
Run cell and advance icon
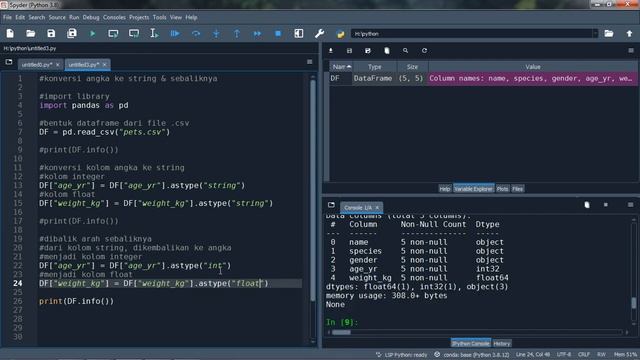coord(134,33)
